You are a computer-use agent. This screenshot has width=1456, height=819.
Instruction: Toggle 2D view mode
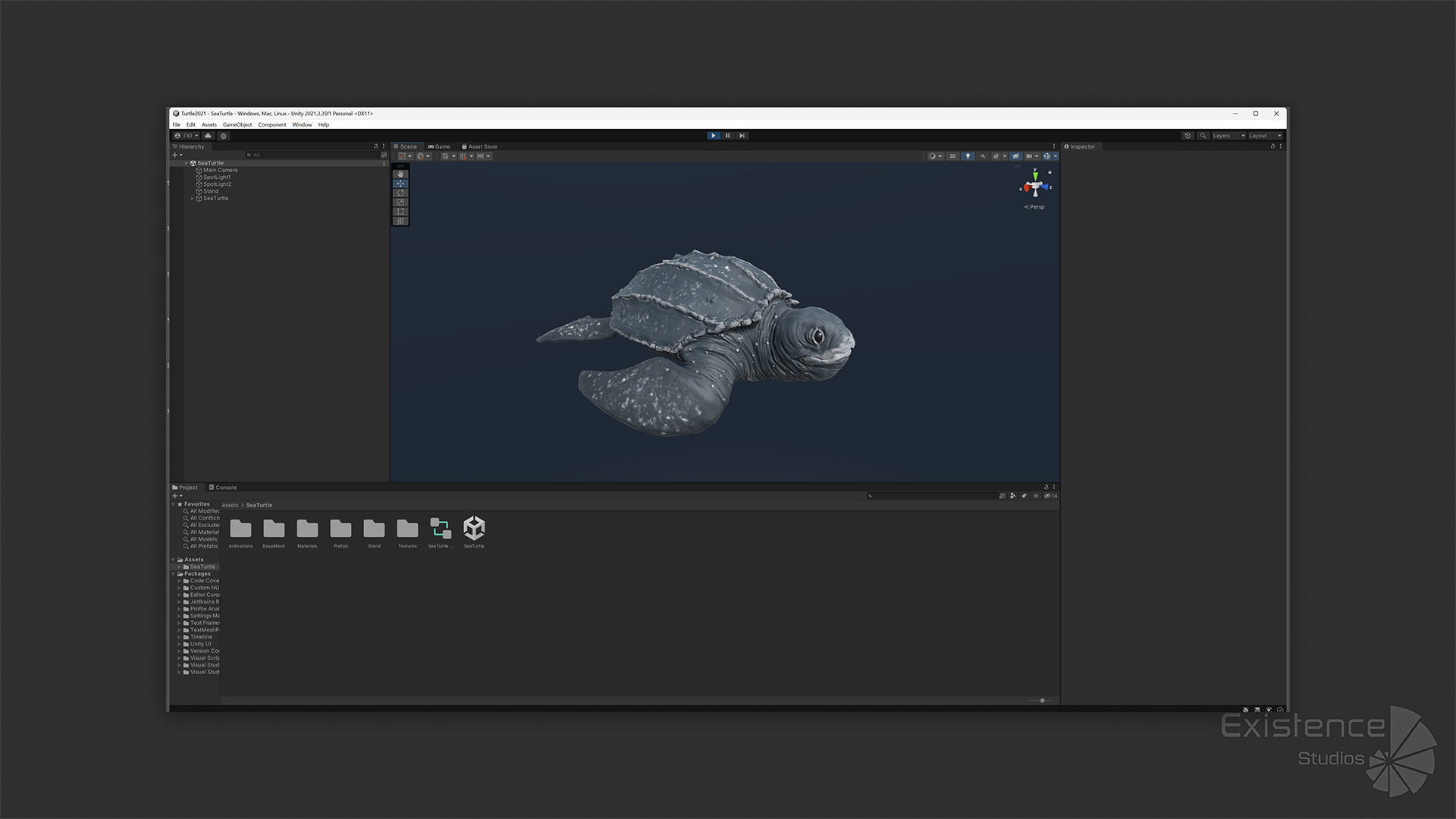click(x=952, y=156)
